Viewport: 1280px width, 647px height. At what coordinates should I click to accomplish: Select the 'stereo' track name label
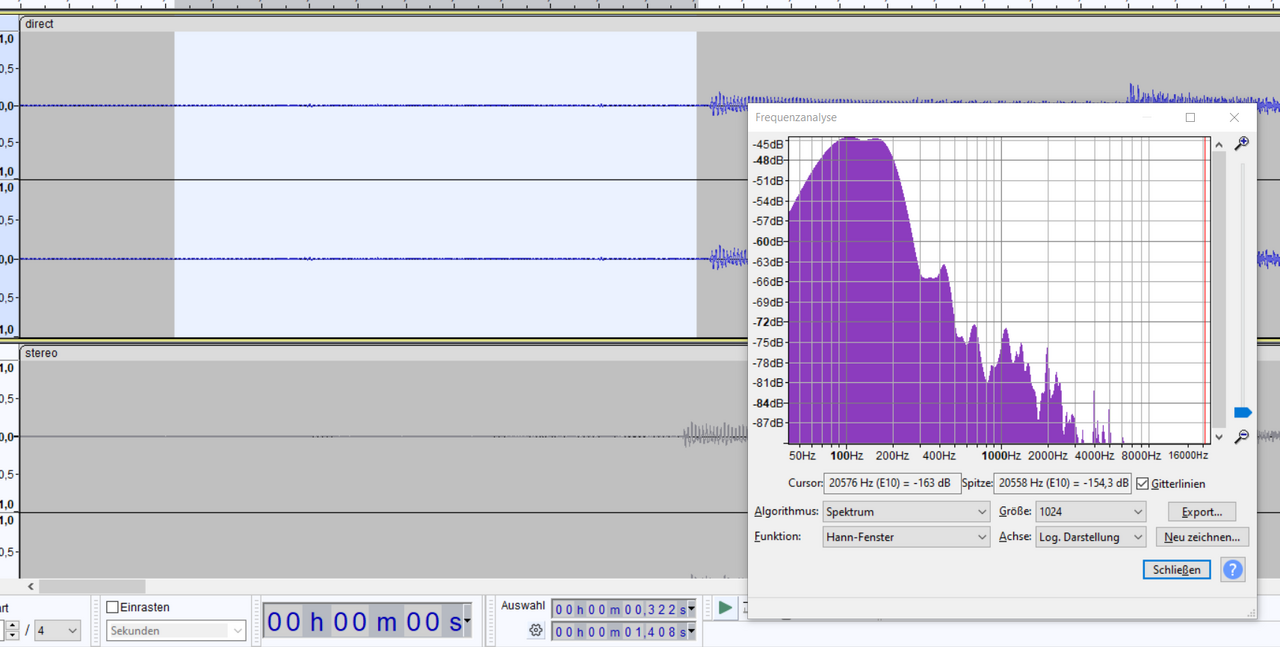point(41,353)
